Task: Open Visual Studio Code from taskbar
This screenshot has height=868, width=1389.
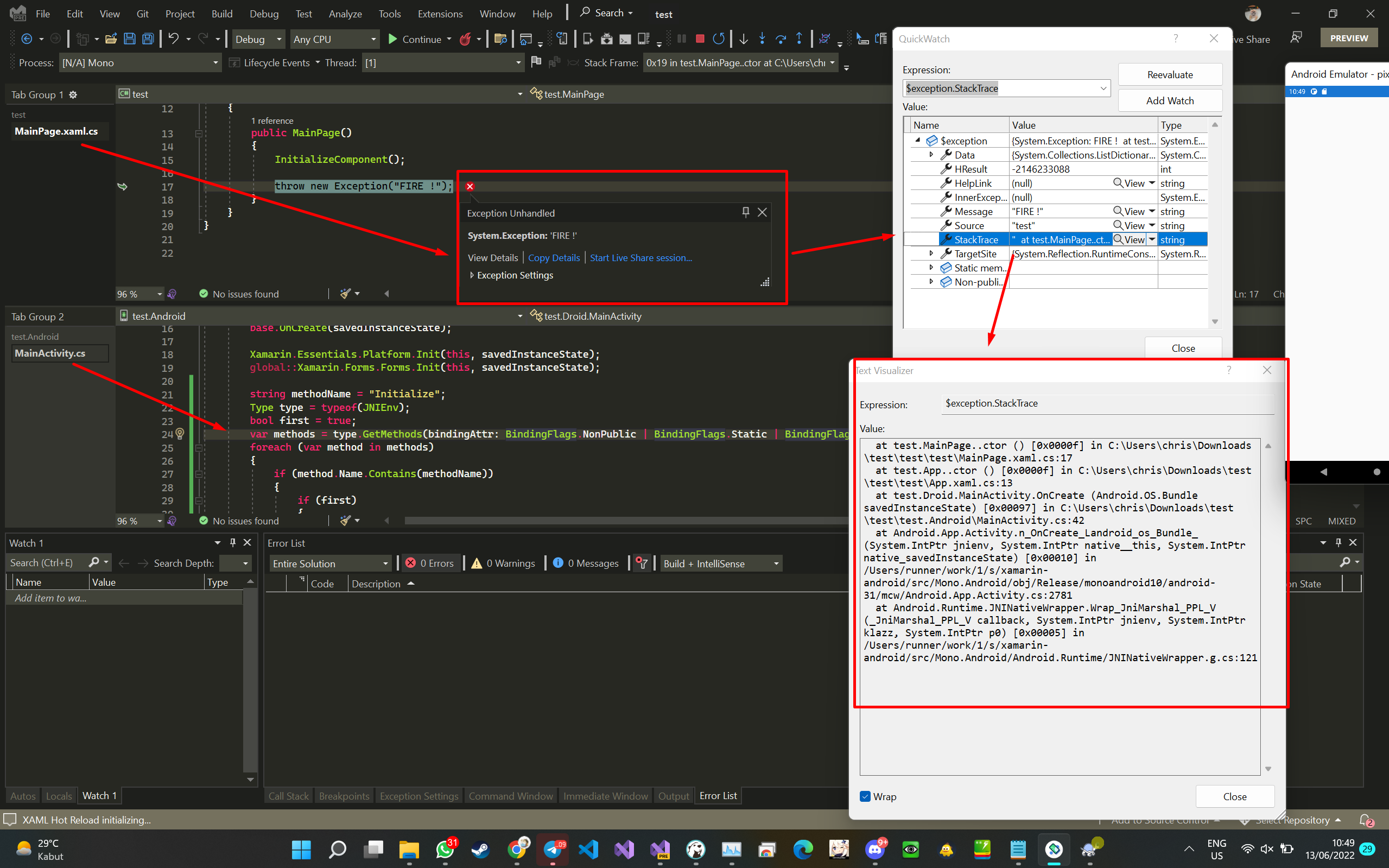Action: 588,849
